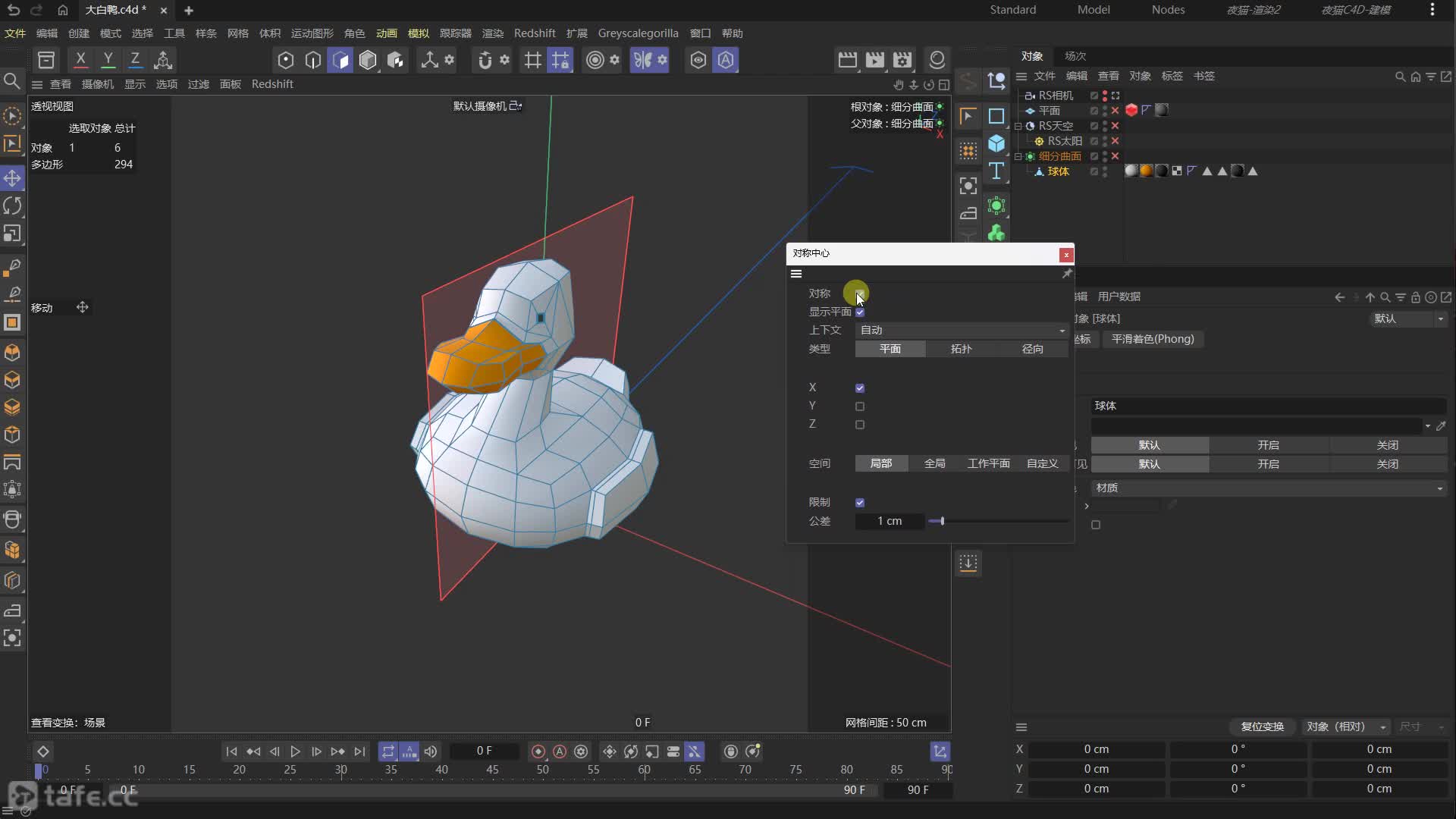Open render settings clapperboard with gear
The height and width of the screenshot is (819, 1456).
click(902, 60)
